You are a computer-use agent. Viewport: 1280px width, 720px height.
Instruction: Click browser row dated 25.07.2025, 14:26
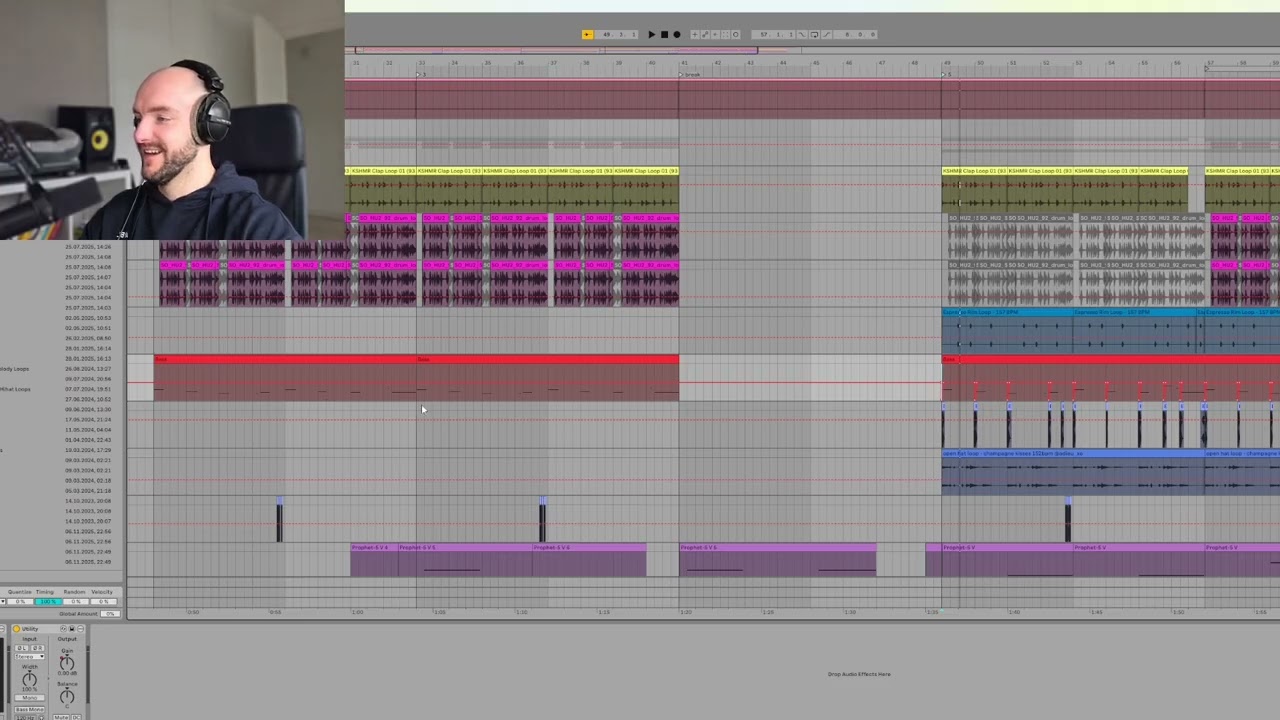88,247
